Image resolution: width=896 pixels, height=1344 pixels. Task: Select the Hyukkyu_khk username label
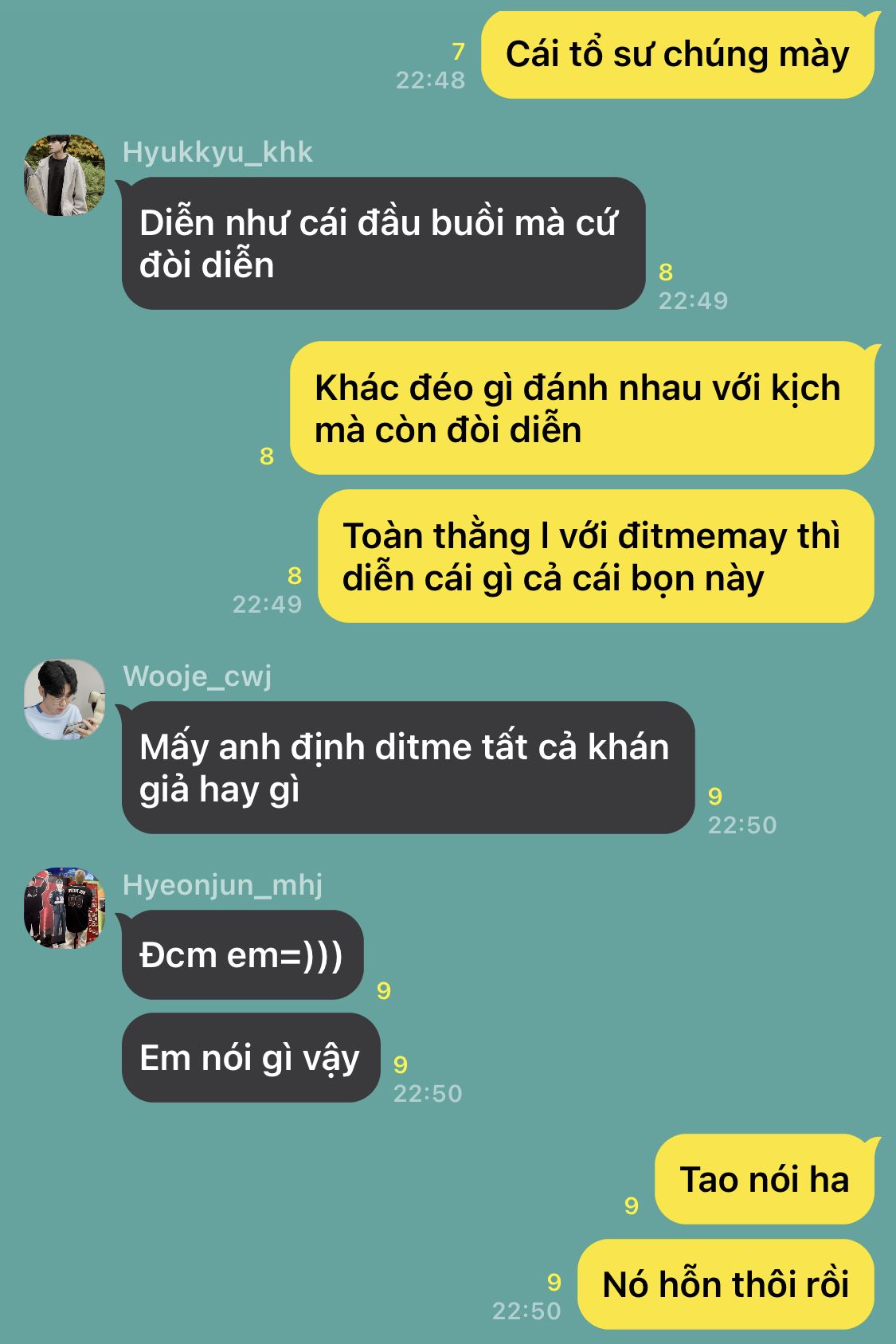click(217, 152)
